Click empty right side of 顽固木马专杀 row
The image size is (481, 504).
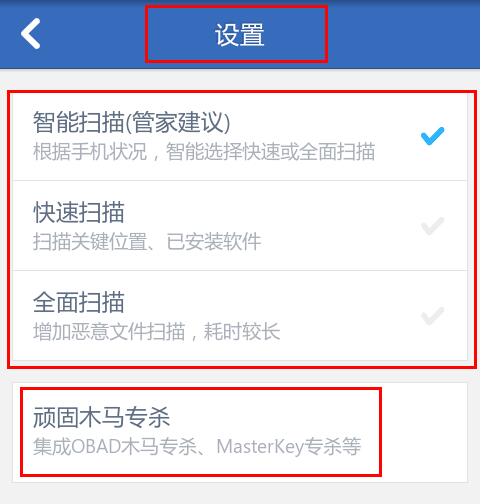(424, 433)
